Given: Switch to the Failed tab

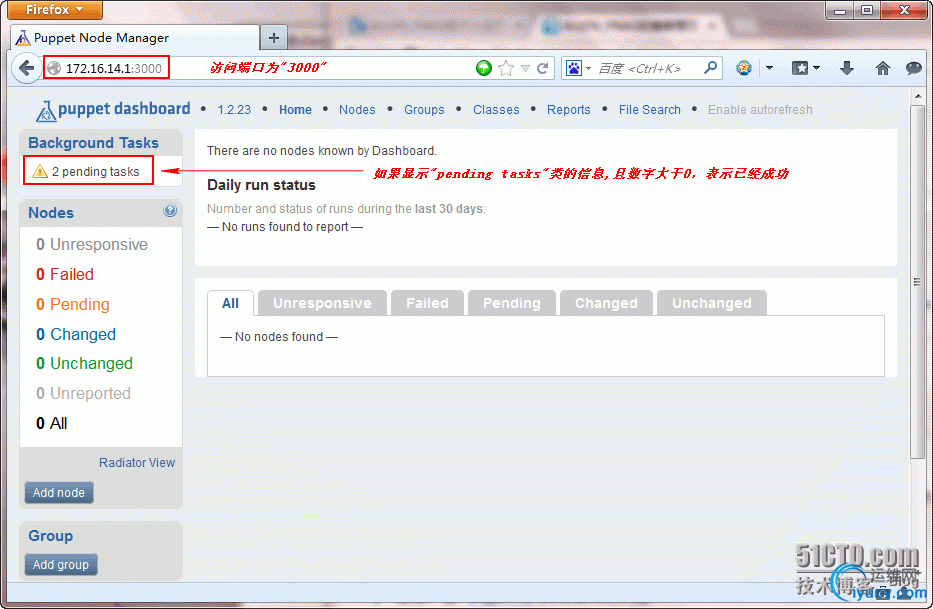Looking at the screenshot, I should pyautogui.click(x=427, y=304).
